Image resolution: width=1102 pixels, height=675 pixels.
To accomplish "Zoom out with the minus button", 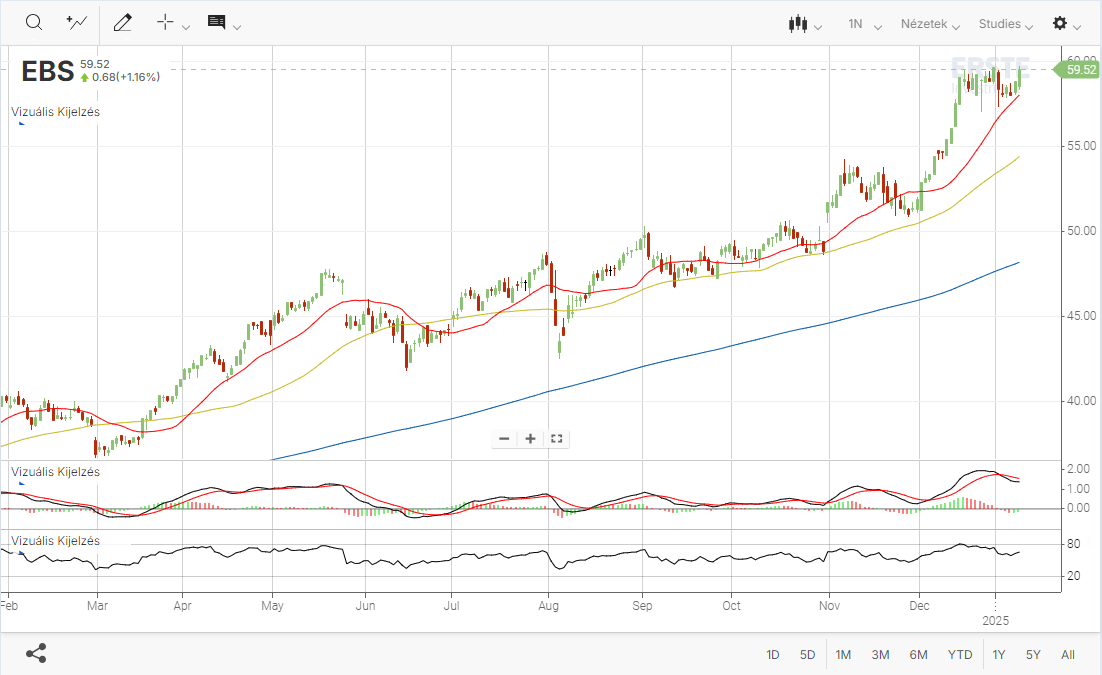I will pyautogui.click(x=504, y=439).
